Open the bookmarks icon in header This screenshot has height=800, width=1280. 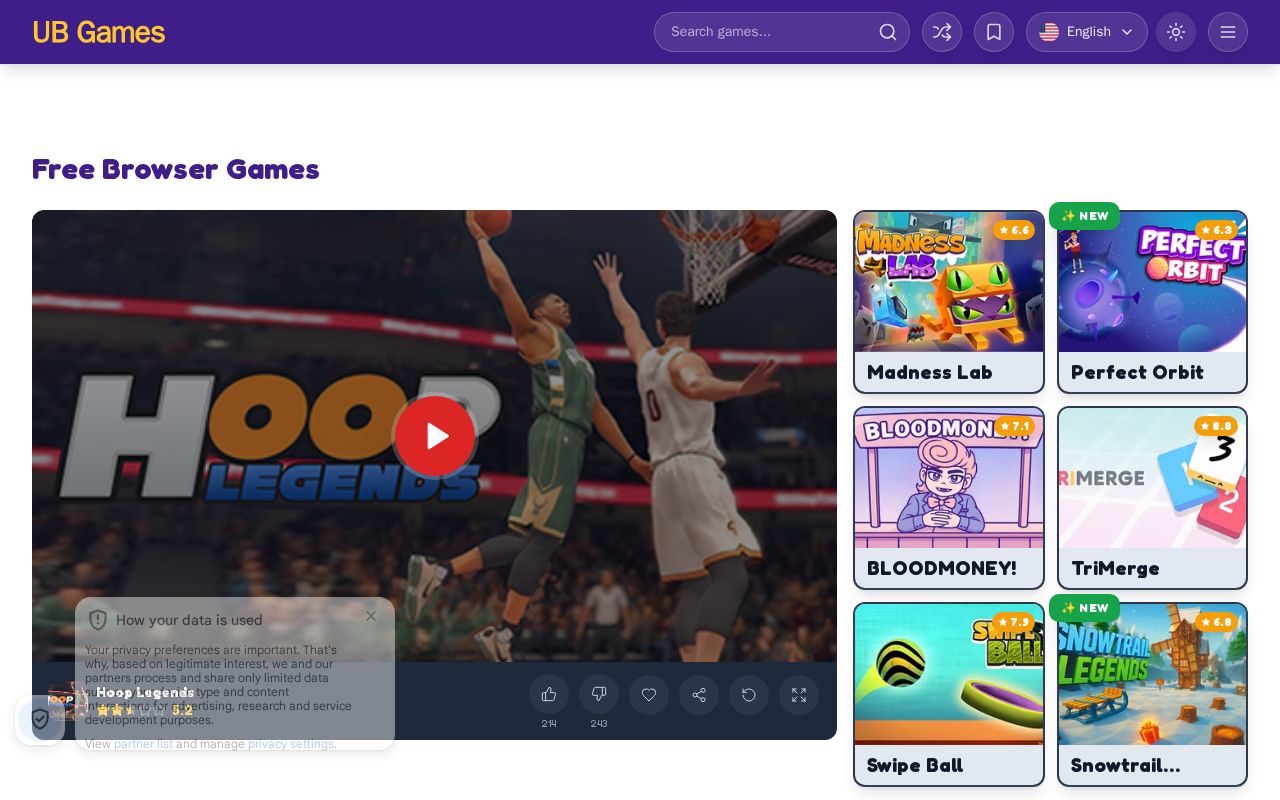(x=994, y=32)
